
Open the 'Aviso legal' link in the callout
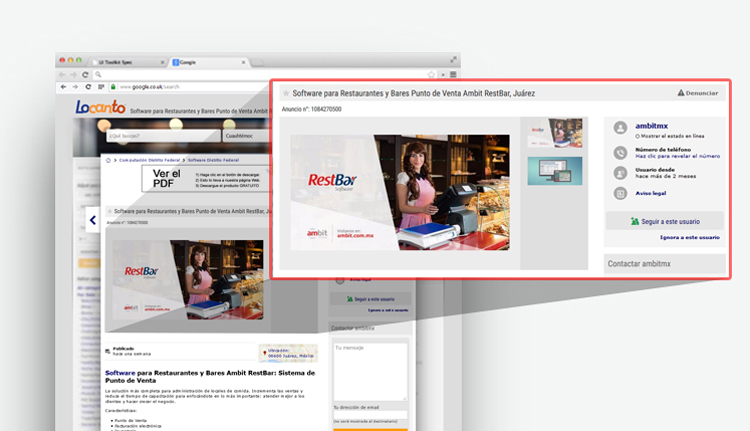(651, 193)
